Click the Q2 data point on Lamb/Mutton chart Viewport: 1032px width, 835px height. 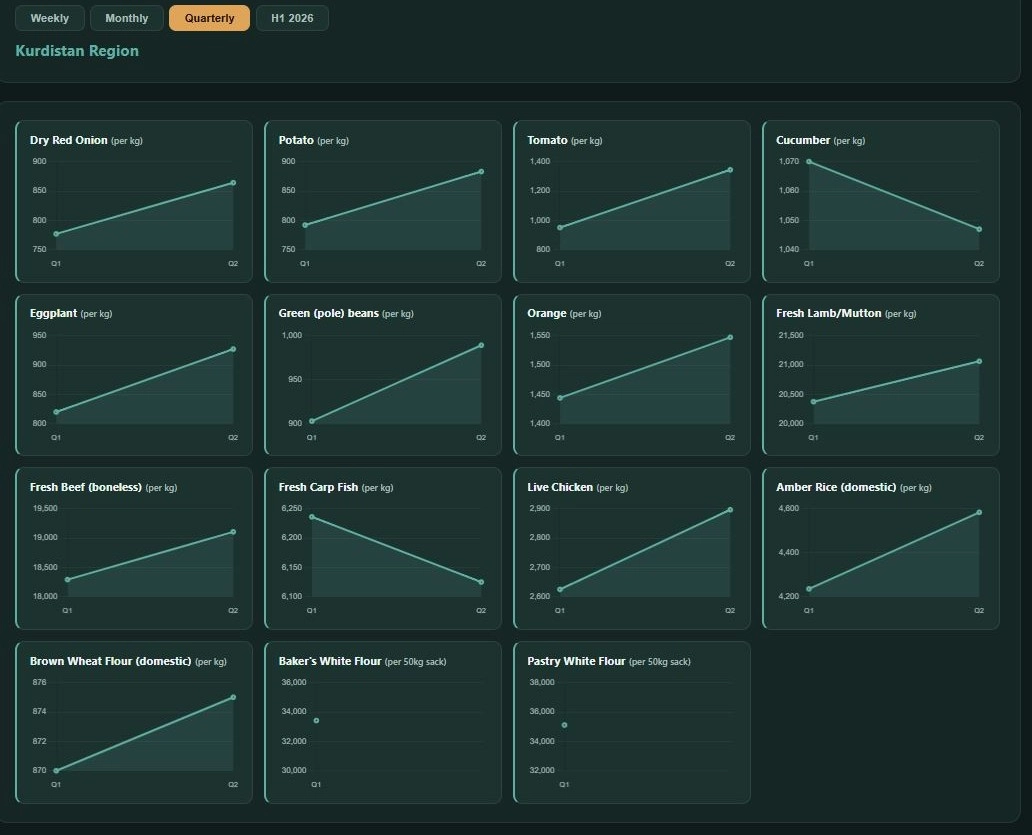coord(979,361)
